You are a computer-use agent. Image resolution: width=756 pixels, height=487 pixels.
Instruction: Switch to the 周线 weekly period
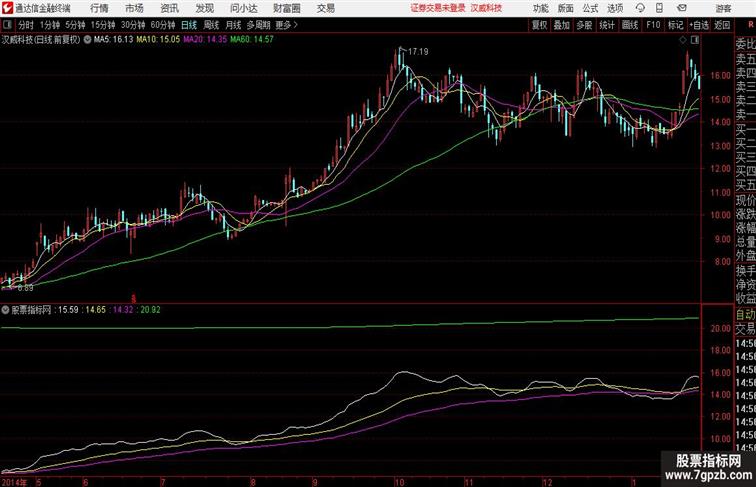(x=211, y=25)
